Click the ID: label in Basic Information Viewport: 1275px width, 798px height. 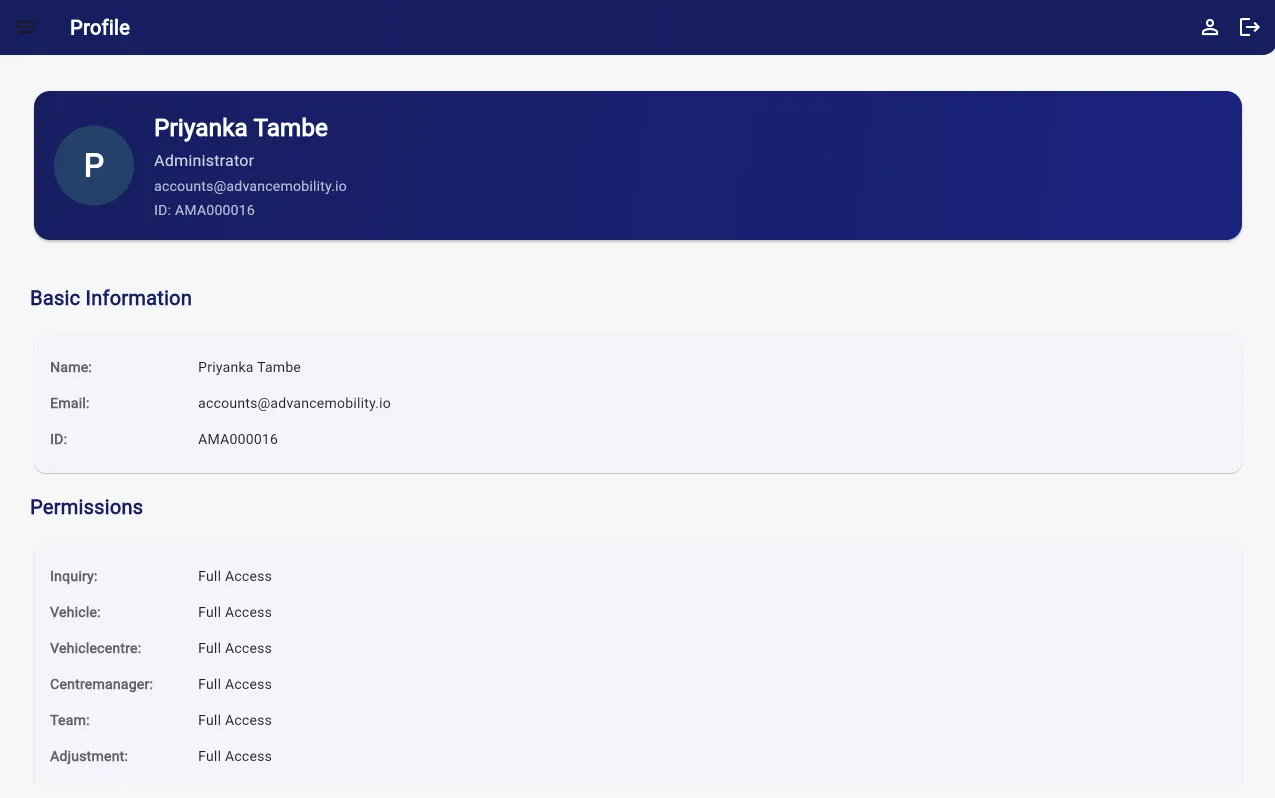pos(59,439)
